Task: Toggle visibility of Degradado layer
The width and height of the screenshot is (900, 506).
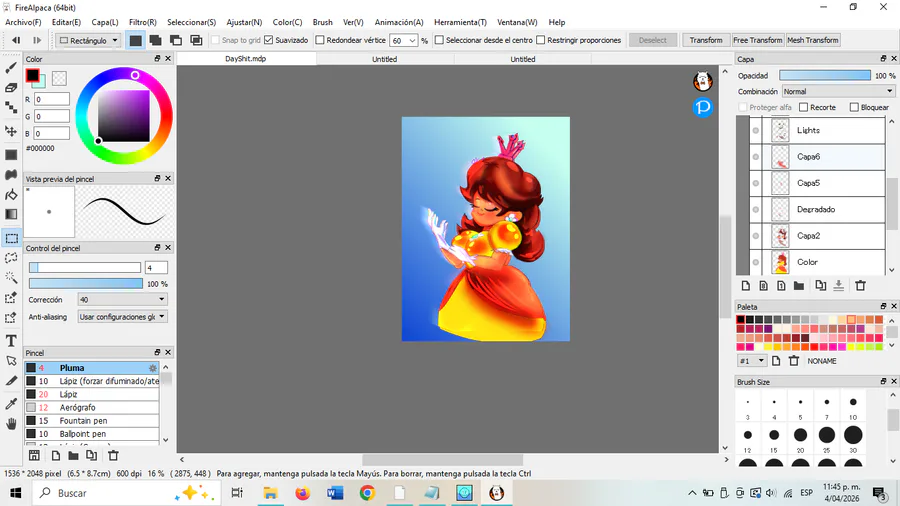Action: pyautogui.click(x=756, y=209)
